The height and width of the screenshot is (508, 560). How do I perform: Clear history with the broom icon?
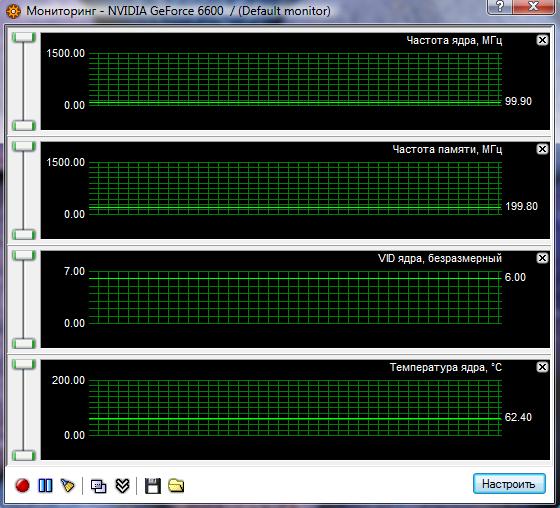click(x=68, y=485)
